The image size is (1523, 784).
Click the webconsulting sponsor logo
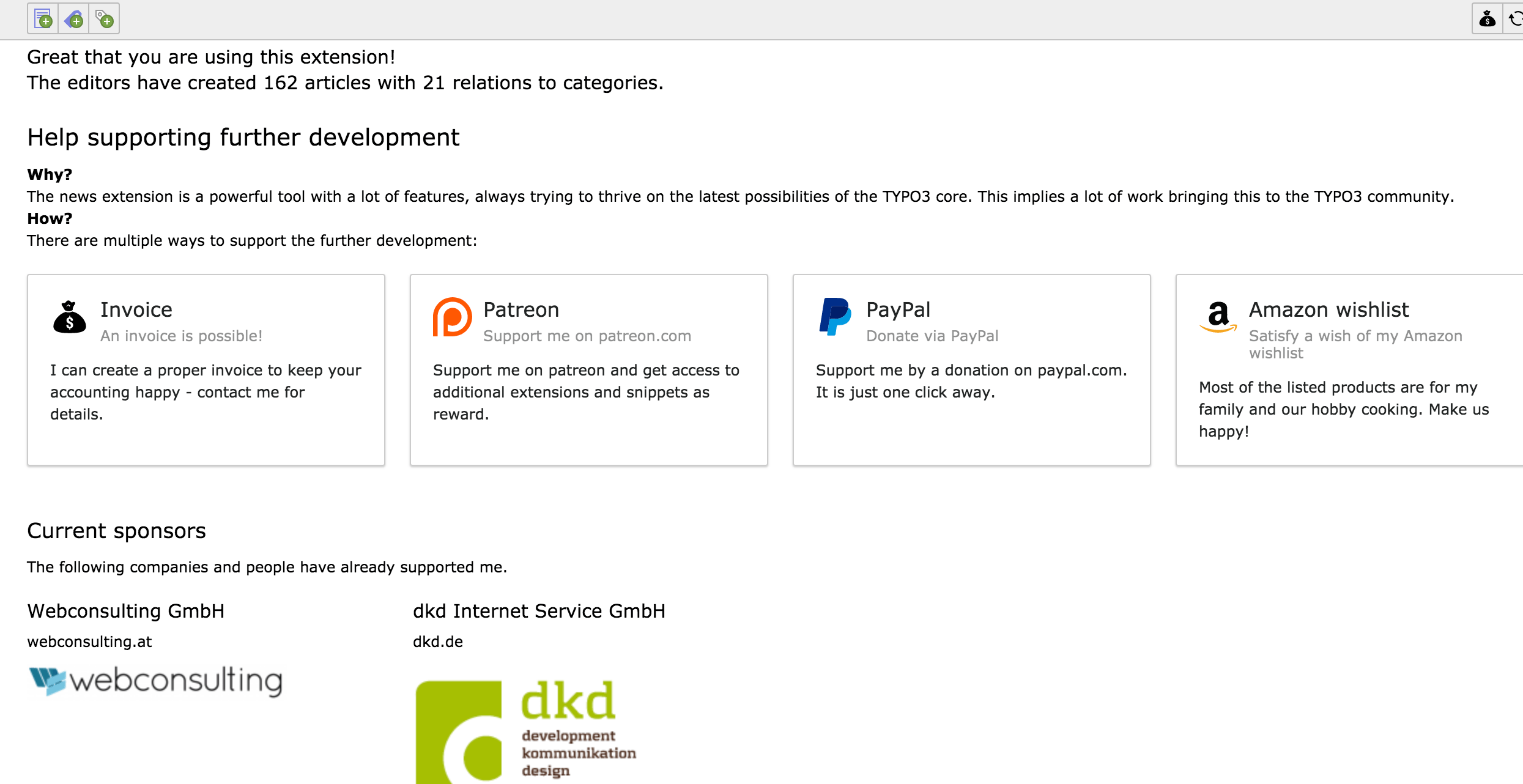click(156, 681)
